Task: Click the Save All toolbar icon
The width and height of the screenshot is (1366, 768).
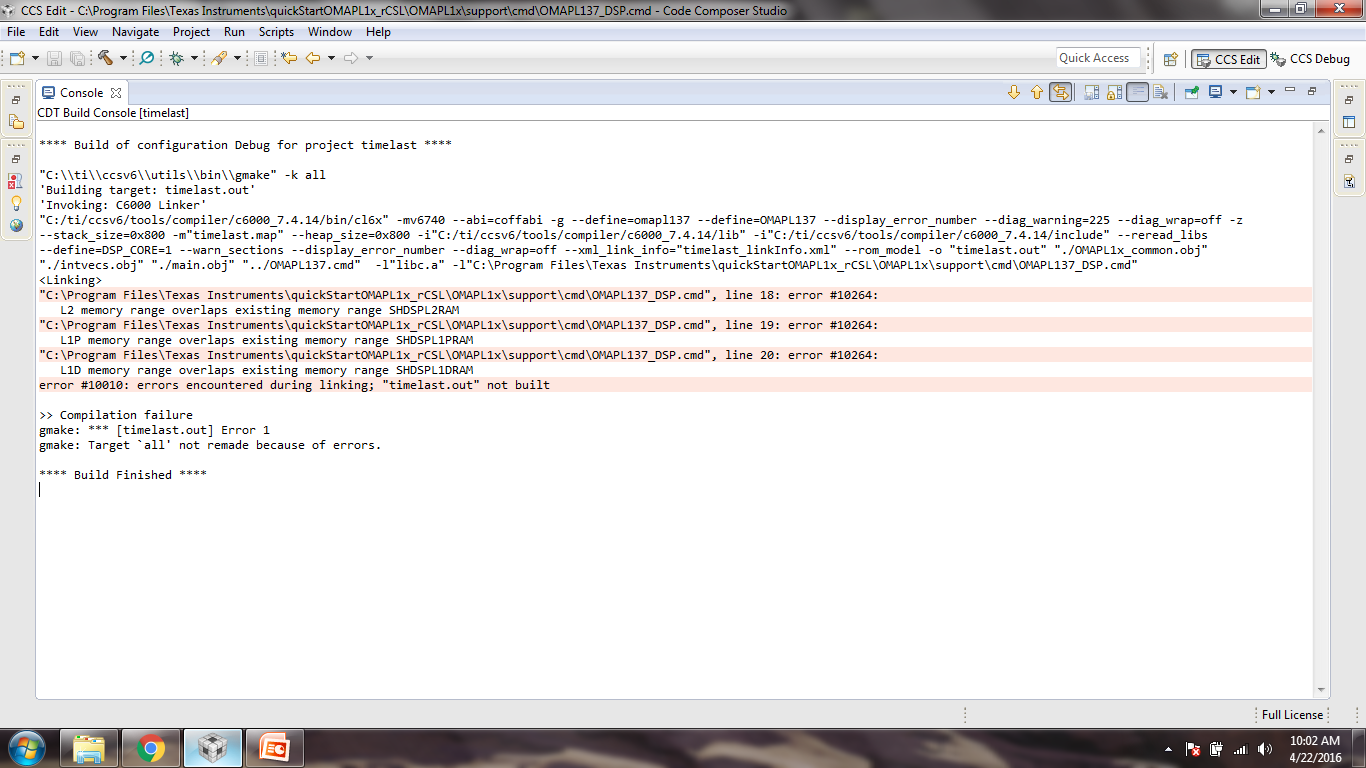Action: (77, 58)
